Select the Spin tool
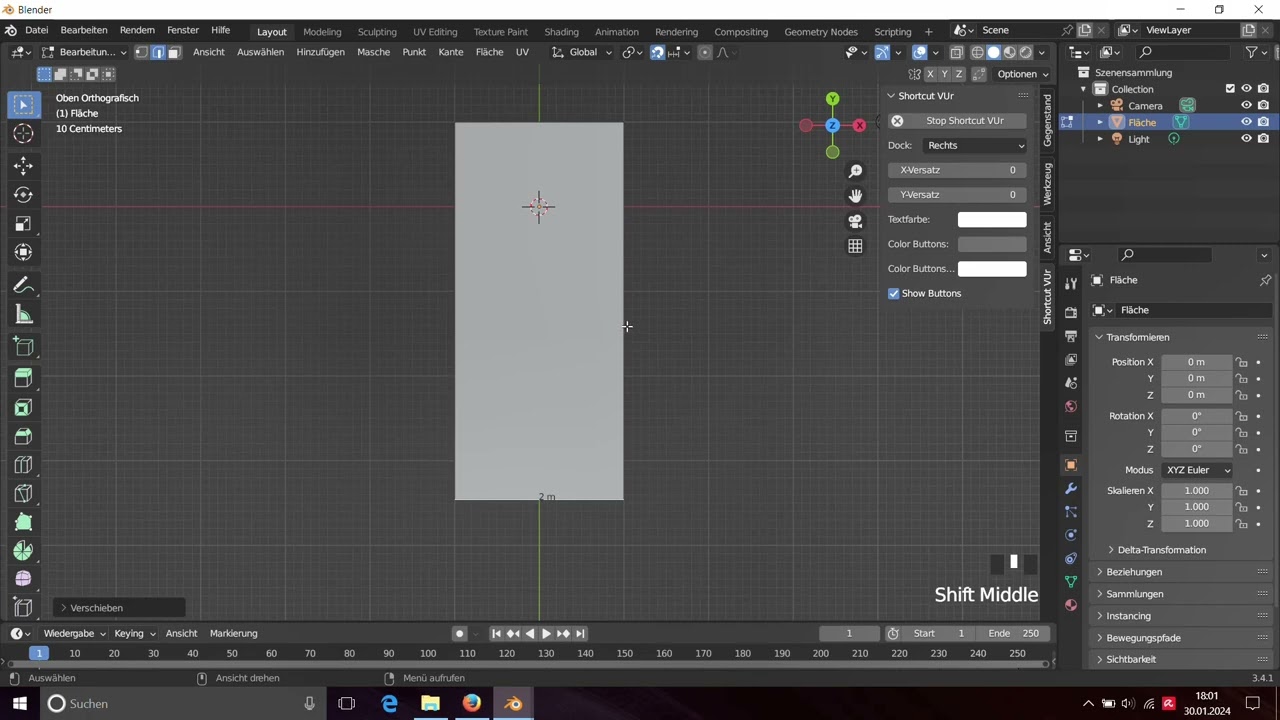1280x720 pixels. click(x=24, y=551)
